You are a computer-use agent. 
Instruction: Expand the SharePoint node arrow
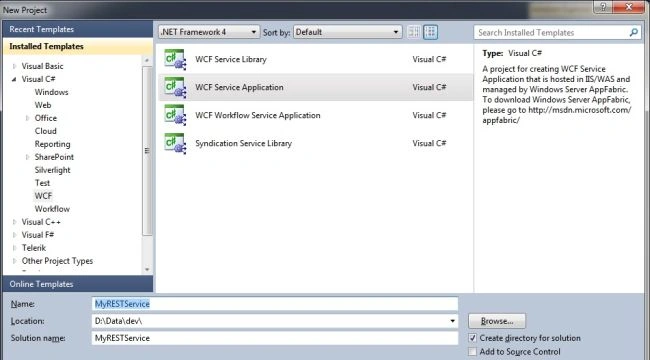(27, 157)
